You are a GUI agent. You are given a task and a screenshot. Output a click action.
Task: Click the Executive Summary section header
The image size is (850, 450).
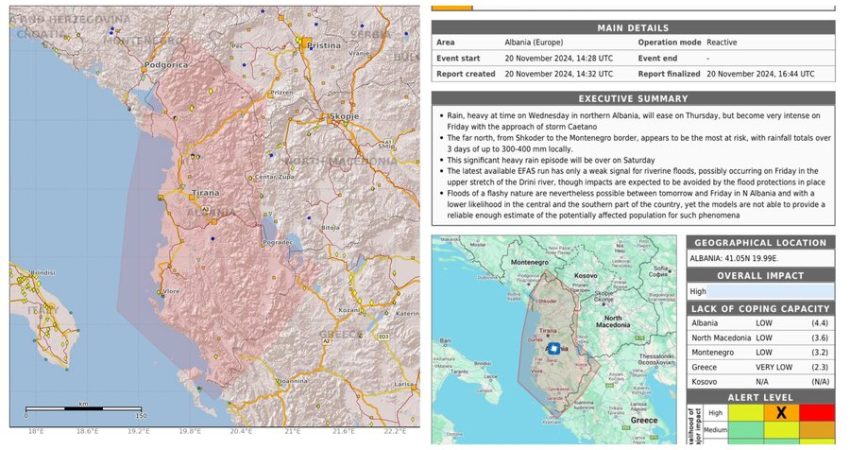[632, 99]
